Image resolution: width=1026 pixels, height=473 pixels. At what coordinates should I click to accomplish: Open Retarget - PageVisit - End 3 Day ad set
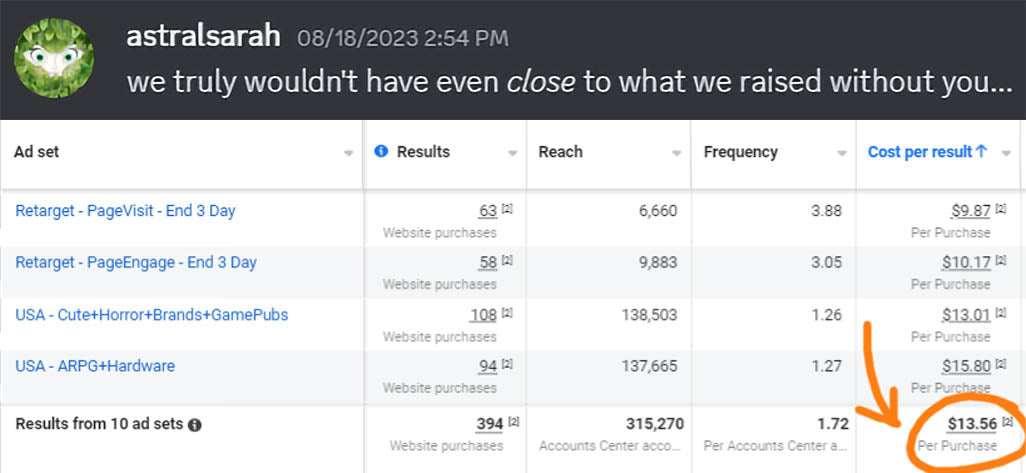click(125, 211)
